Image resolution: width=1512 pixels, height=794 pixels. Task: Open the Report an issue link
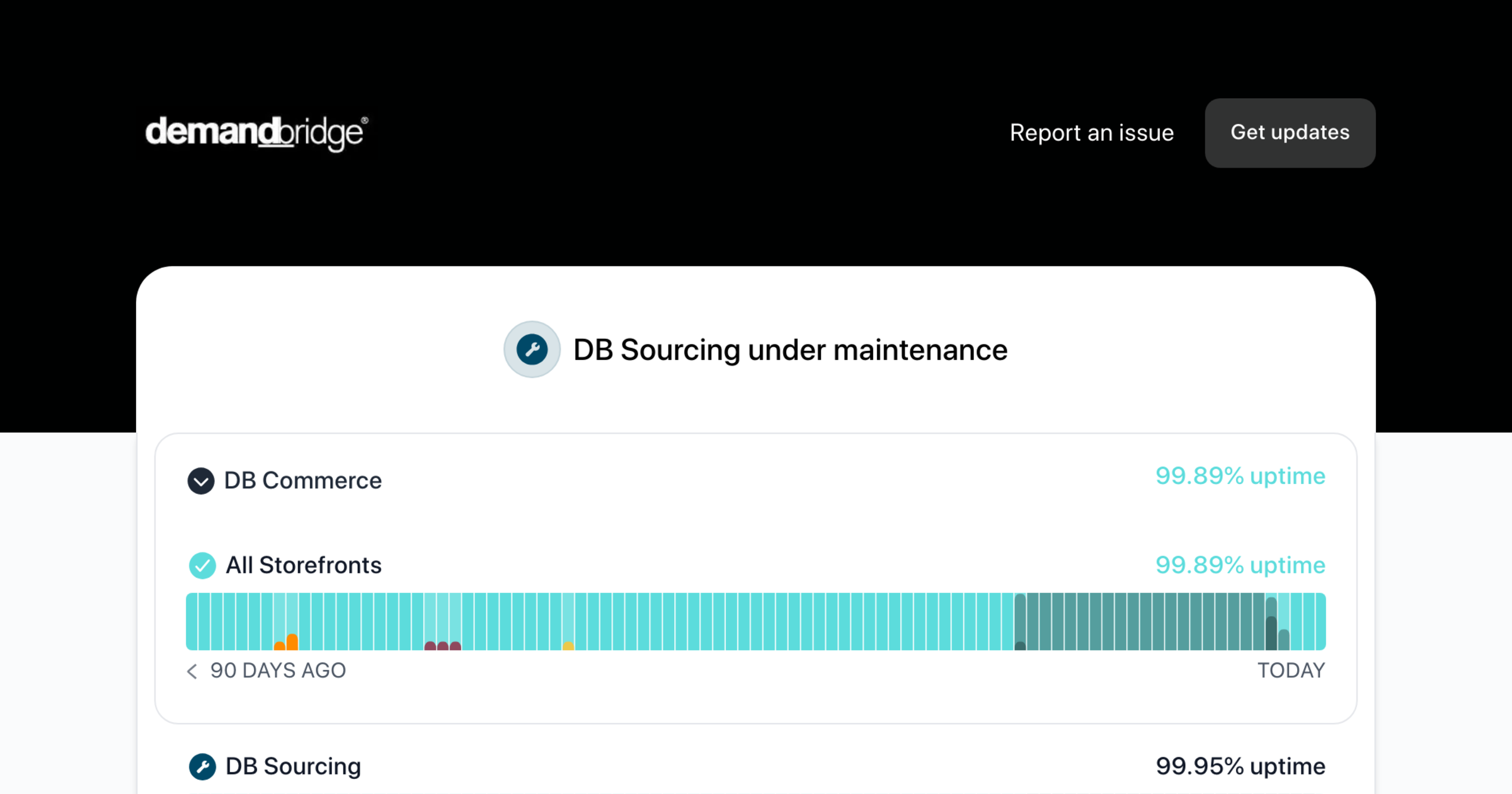tap(1091, 133)
